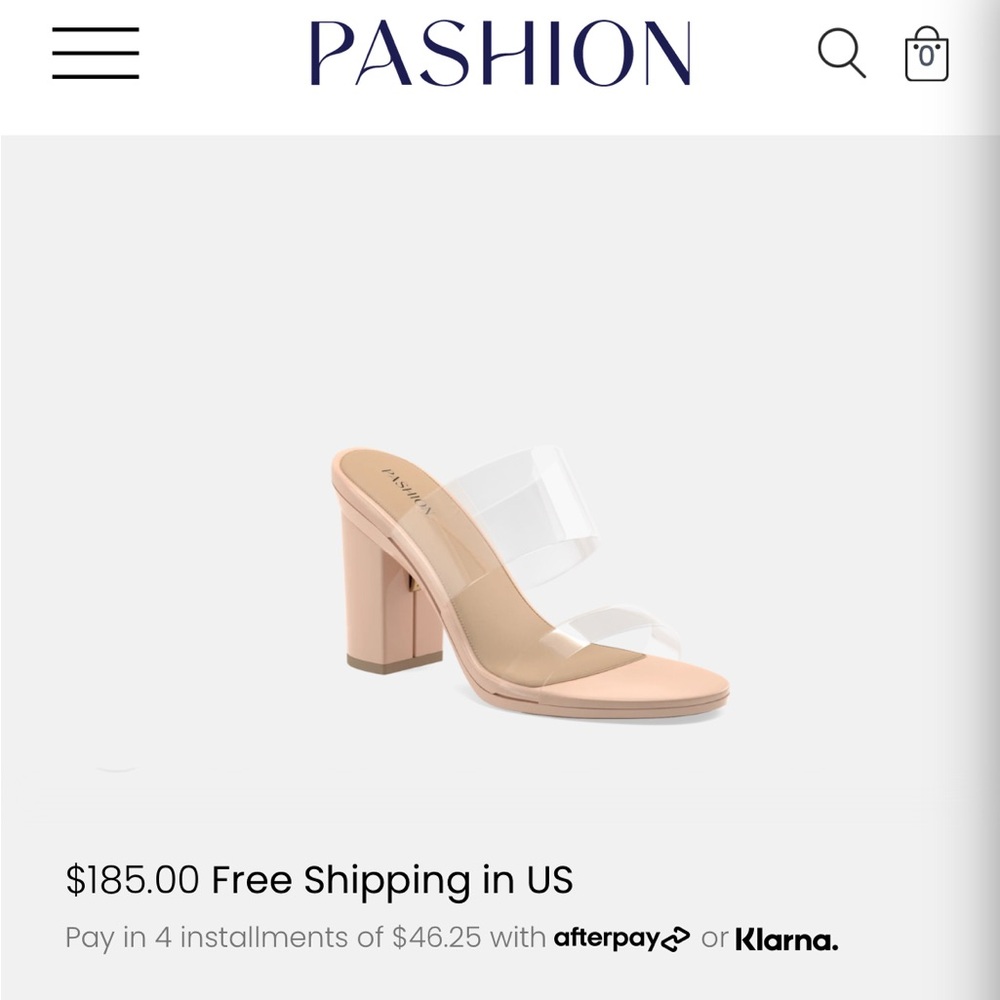The height and width of the screenshot is (1000, 1000).
Task: Click the Free Shipping in US text
Action: pos(390,881)
